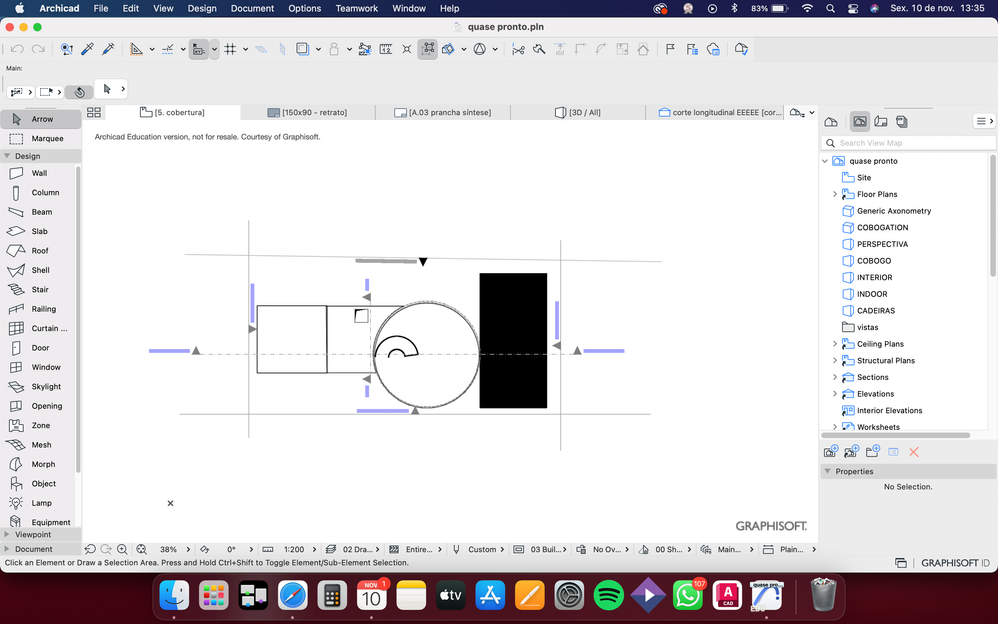
Task: Select the Mesh tool
Action: point(41,445)
